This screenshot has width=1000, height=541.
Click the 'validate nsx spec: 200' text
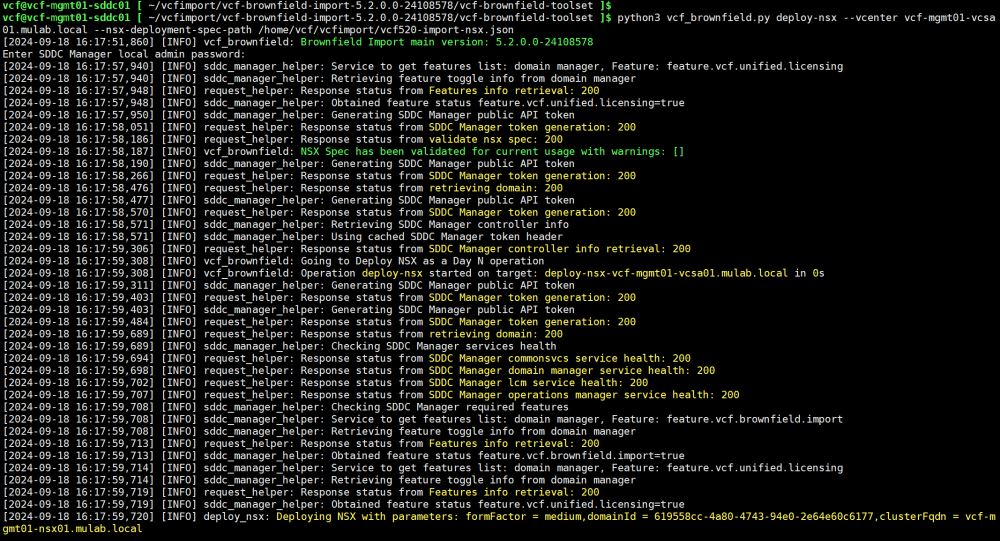click(x=496, y=139)
